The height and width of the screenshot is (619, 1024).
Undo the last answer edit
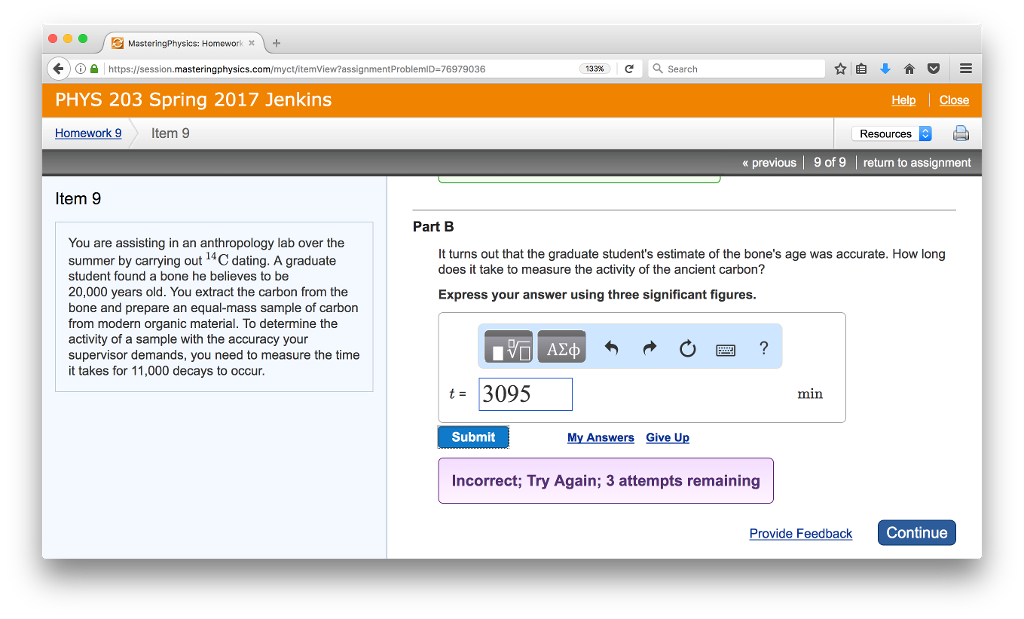pos(611,348)
